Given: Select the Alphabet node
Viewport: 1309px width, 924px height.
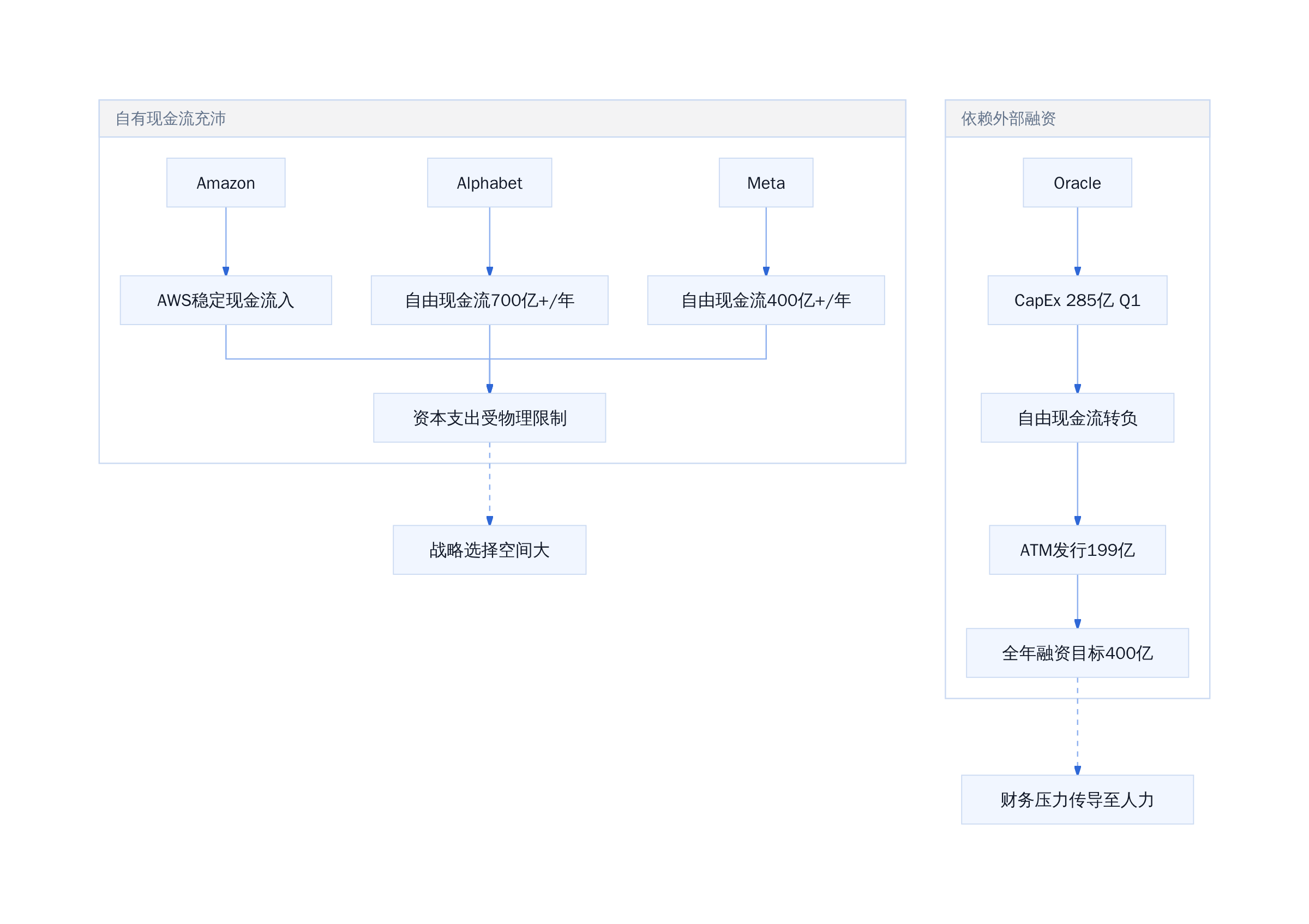Looking at the screenshot, I should pyautogui.click(x=490, y=183).
